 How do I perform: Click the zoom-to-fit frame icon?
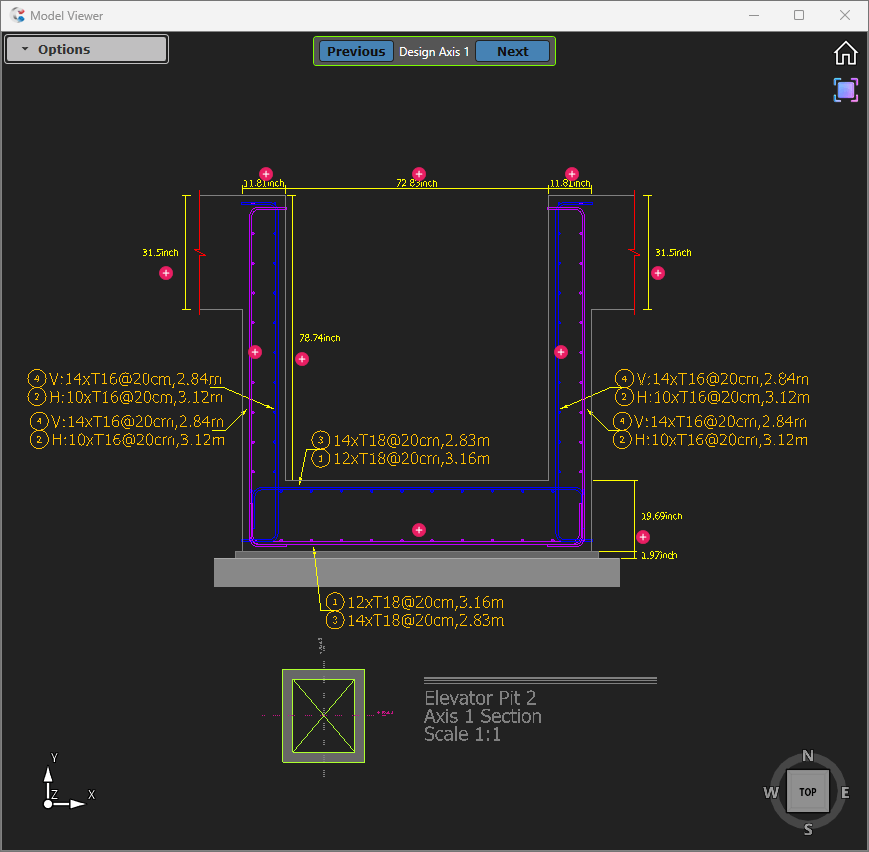pos(846,90)
